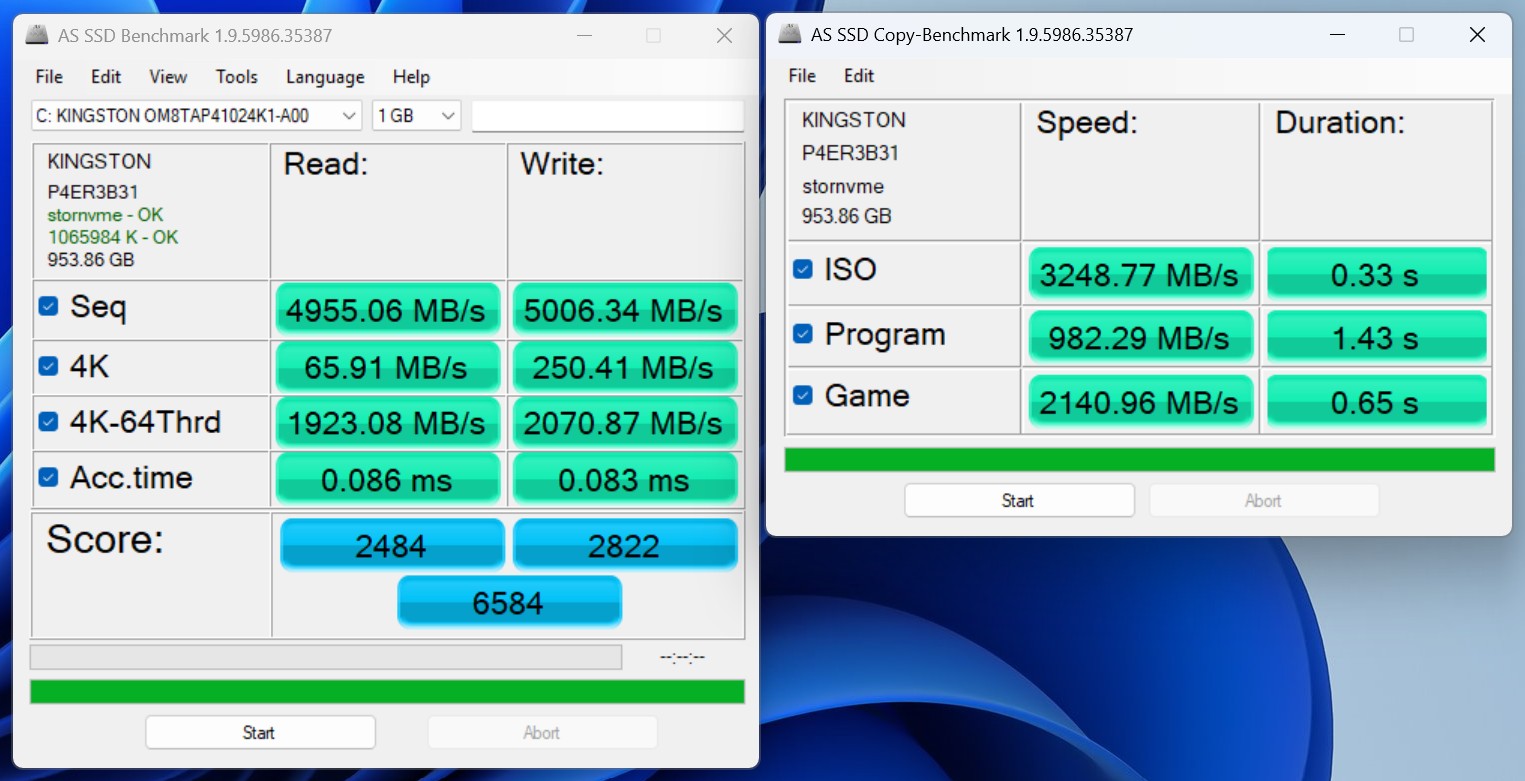Open File menu in Copy-Benchmark window
The height and width of the screenshot is (781, 1525).
[802, 76]
